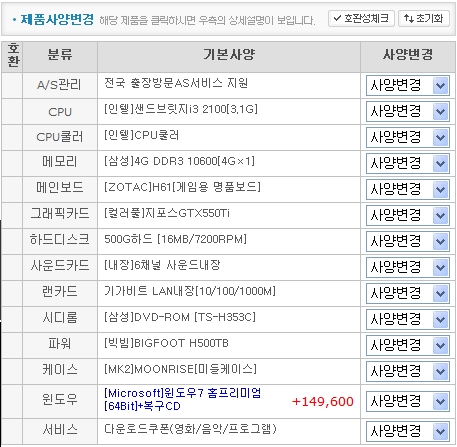The image size is (457, 447).
Task: Open the 서비스 spec change dropdown
Action: (408, 432)
